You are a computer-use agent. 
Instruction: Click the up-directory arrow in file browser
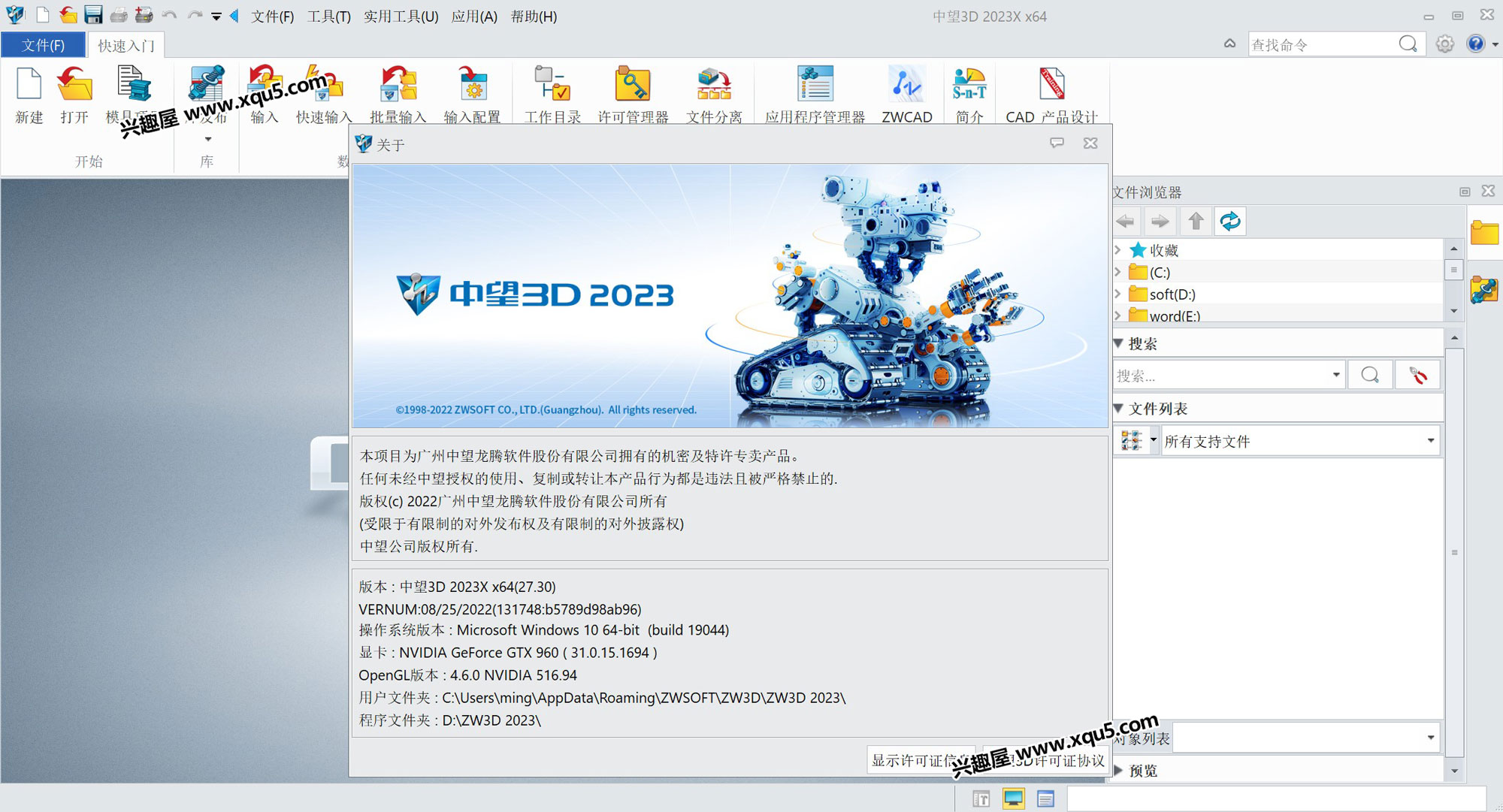pyautogui.click(x=1196, y=221)
